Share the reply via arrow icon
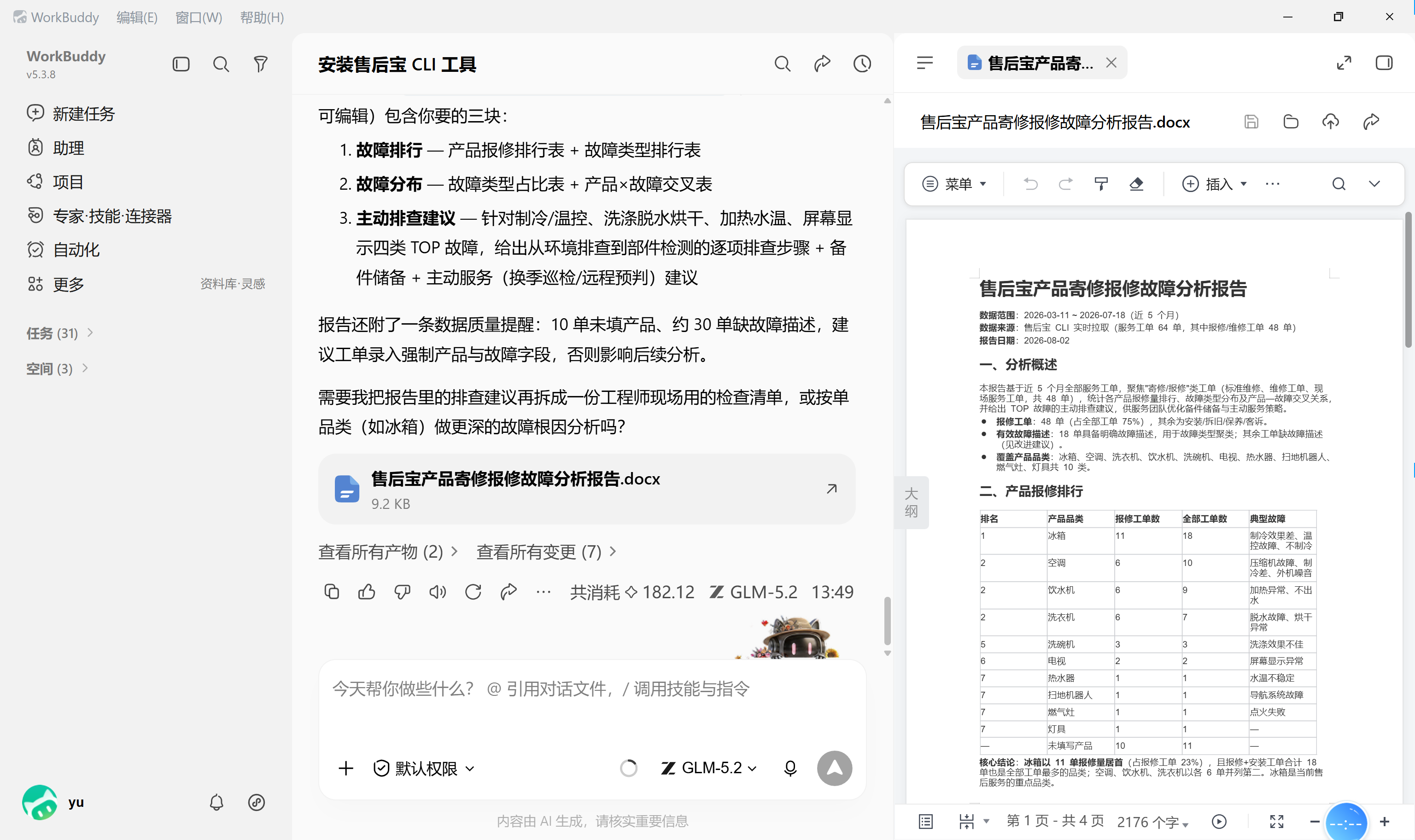 point(508,591)
